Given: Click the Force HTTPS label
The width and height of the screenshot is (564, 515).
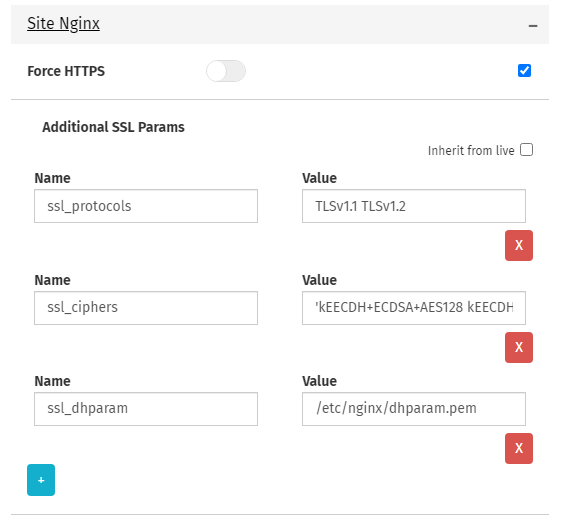Looking at the screenshot, I should (x=66, y=71).
